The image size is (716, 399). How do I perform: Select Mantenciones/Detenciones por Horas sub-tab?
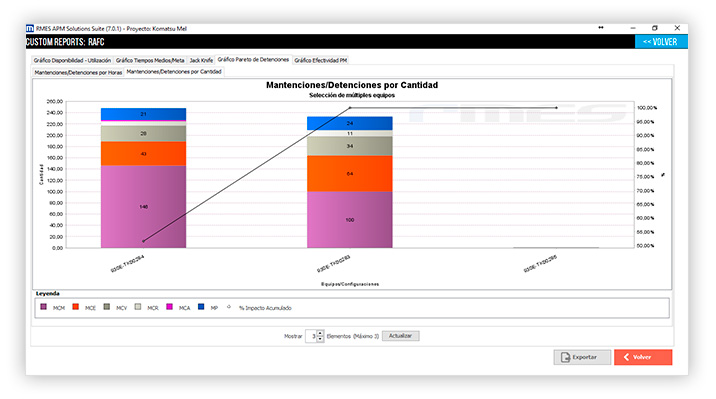[78, 73]
